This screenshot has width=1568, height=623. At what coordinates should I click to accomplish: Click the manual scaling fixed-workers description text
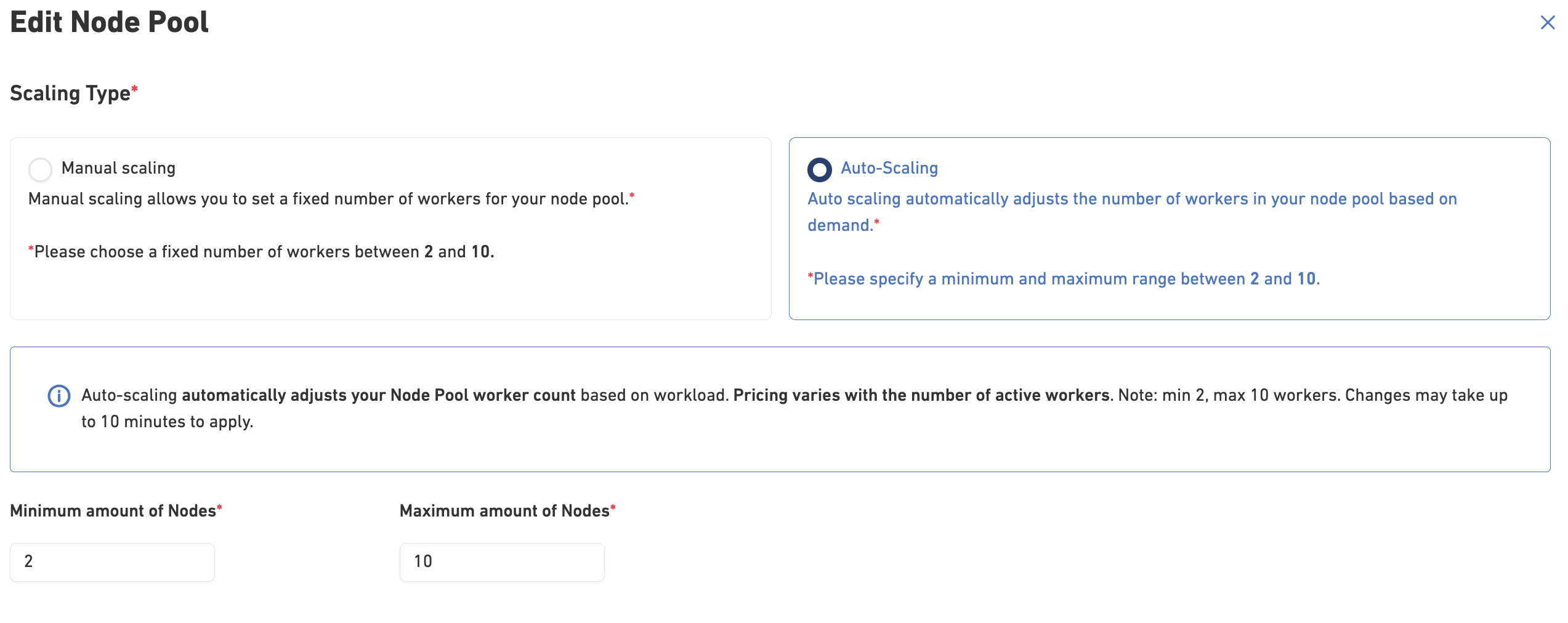[x=328, y=199]
